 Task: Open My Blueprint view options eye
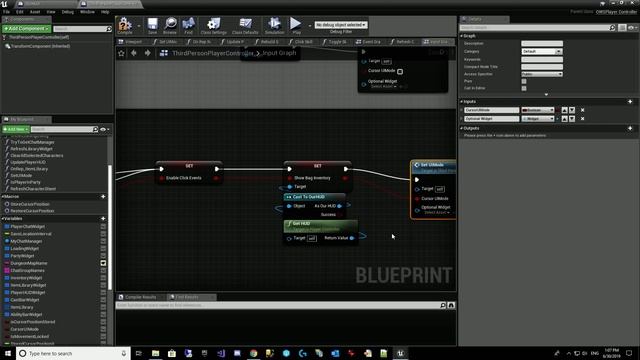click(x=104, y=129)
